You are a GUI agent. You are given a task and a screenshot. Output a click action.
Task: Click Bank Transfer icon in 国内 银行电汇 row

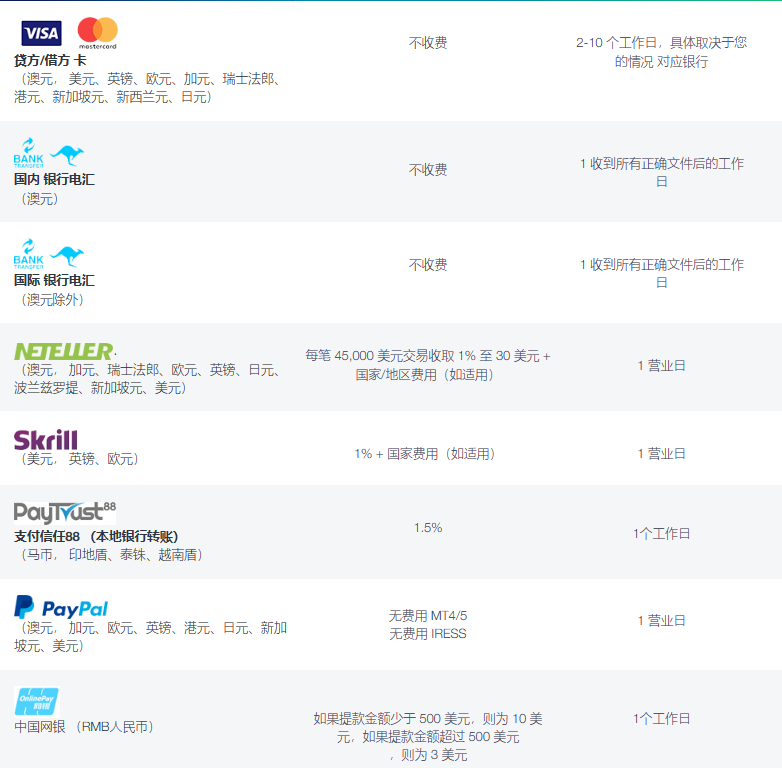click(28, 153)
